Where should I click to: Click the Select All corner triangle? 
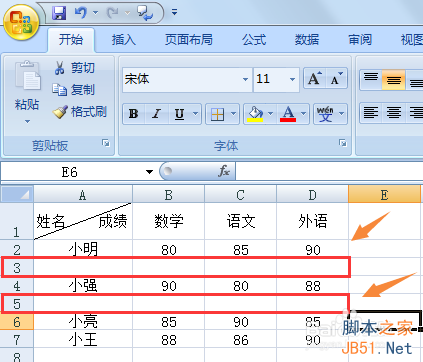17,194
